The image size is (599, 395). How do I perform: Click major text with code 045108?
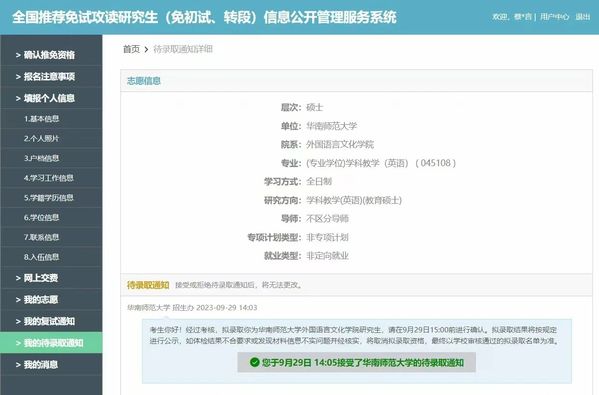[x=381, y=163]
